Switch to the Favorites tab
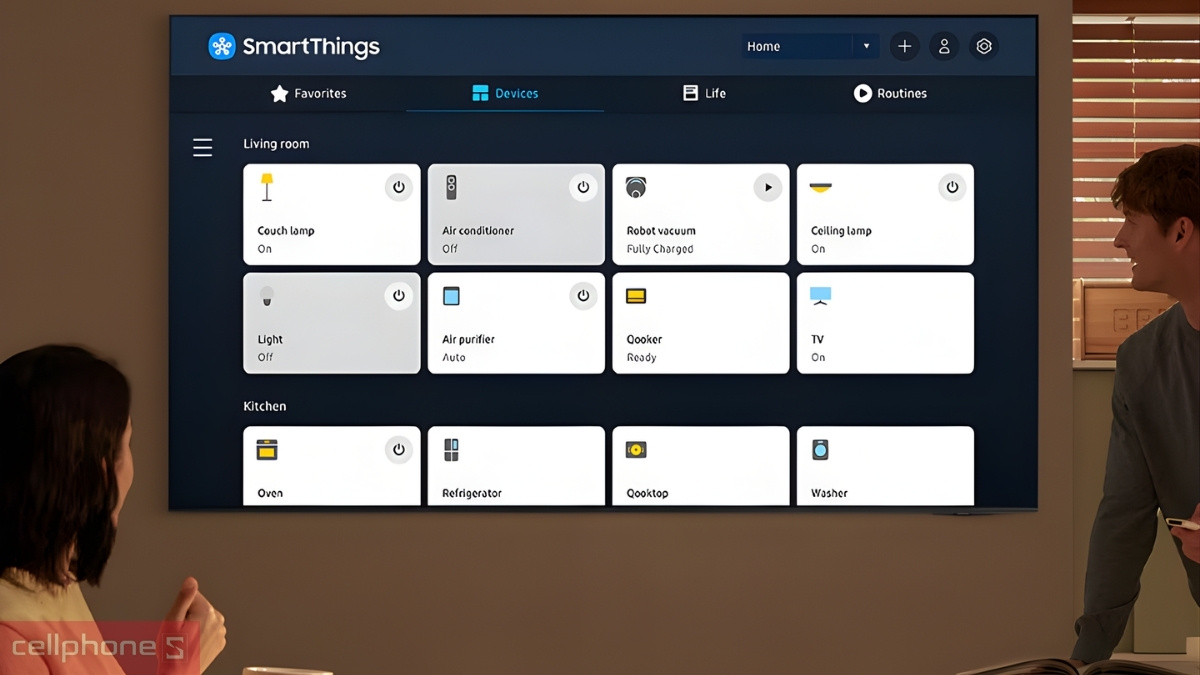The image size is (1200, 675). [x=308, y=93]
